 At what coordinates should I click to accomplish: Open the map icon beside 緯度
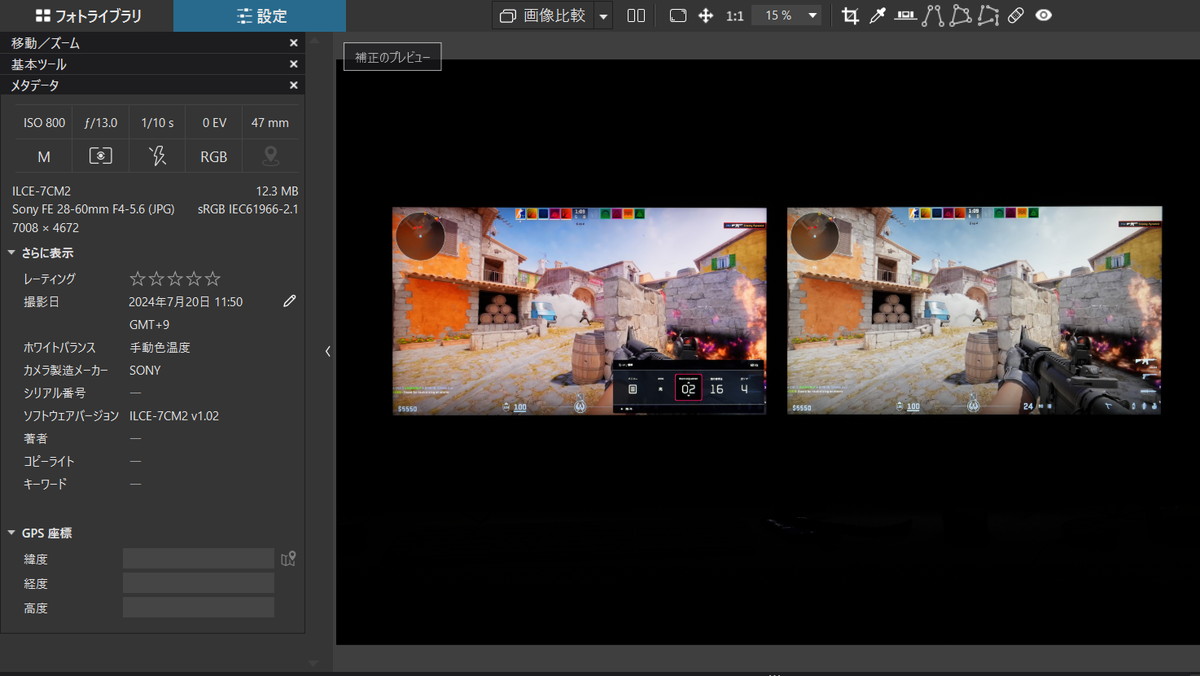(289, 559)
